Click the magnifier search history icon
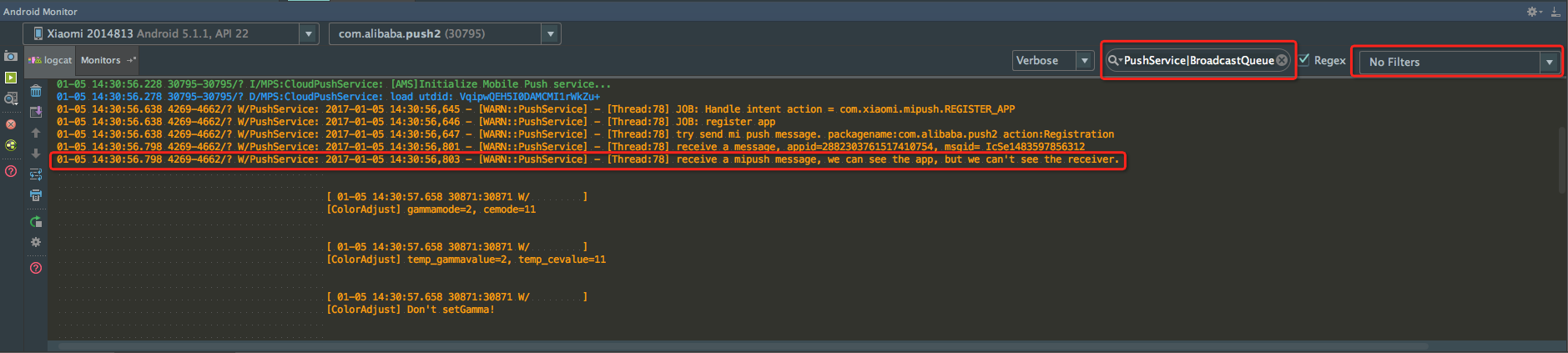Screen dimensions: 1568x353 click(1114, 60)
